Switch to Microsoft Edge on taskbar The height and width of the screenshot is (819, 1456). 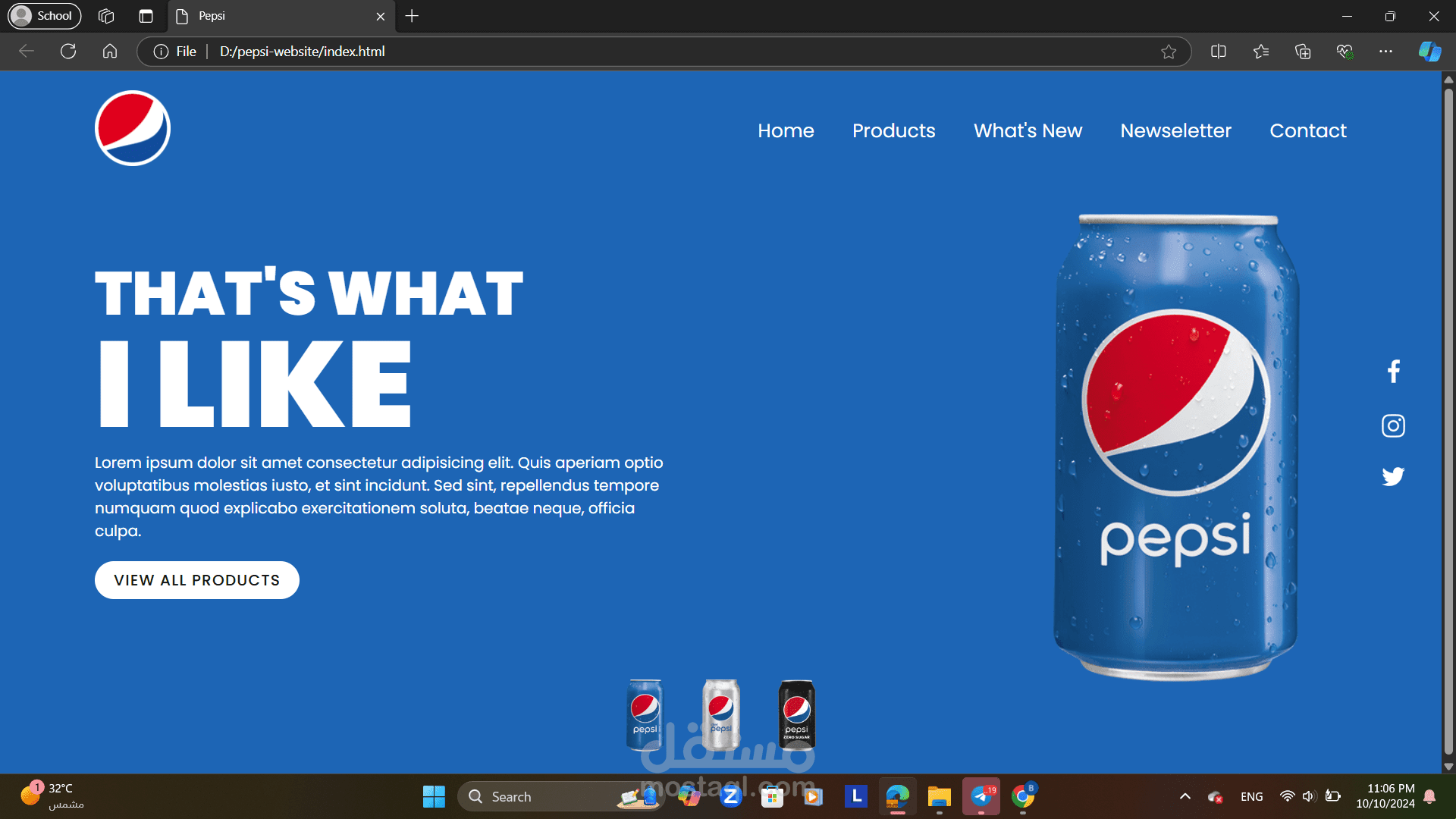[898, 797]
